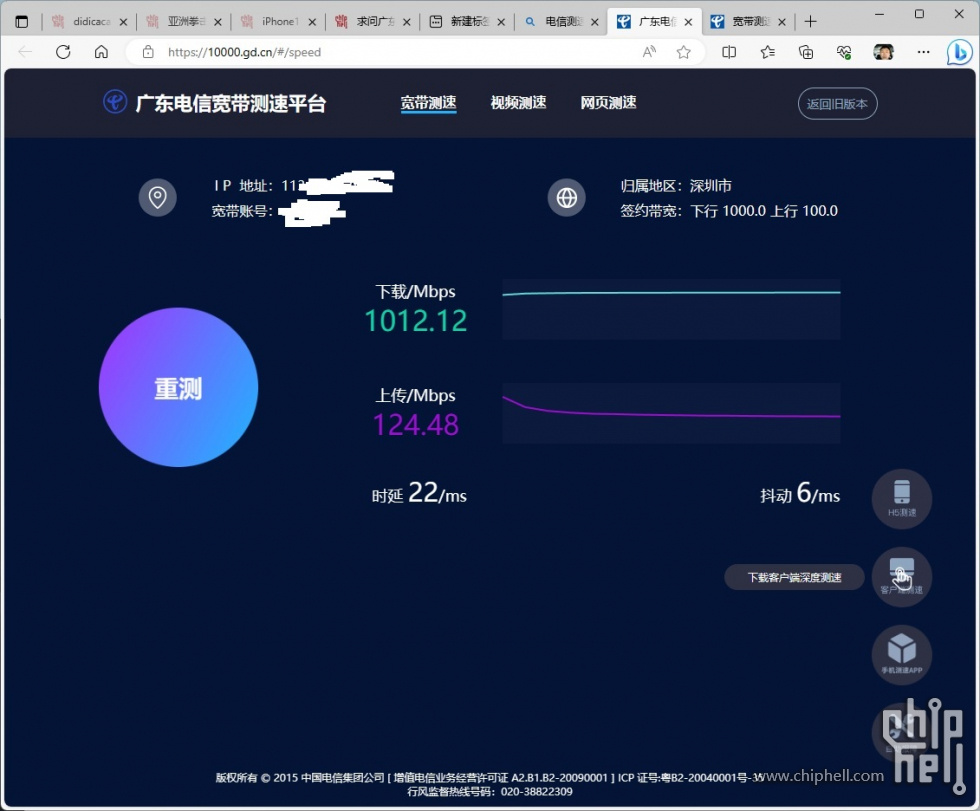Open the Collections icon

[806, 52]
